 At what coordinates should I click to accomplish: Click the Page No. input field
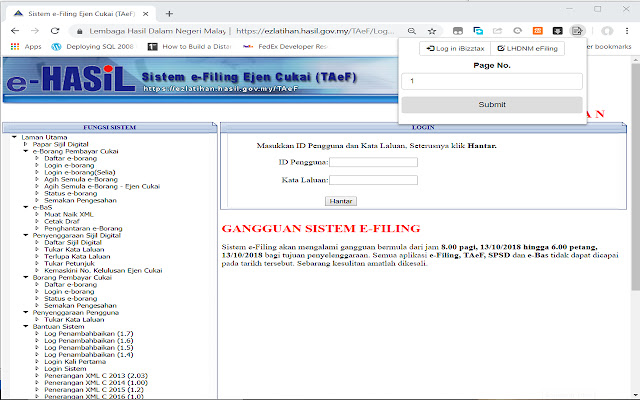tap(492, 81)
